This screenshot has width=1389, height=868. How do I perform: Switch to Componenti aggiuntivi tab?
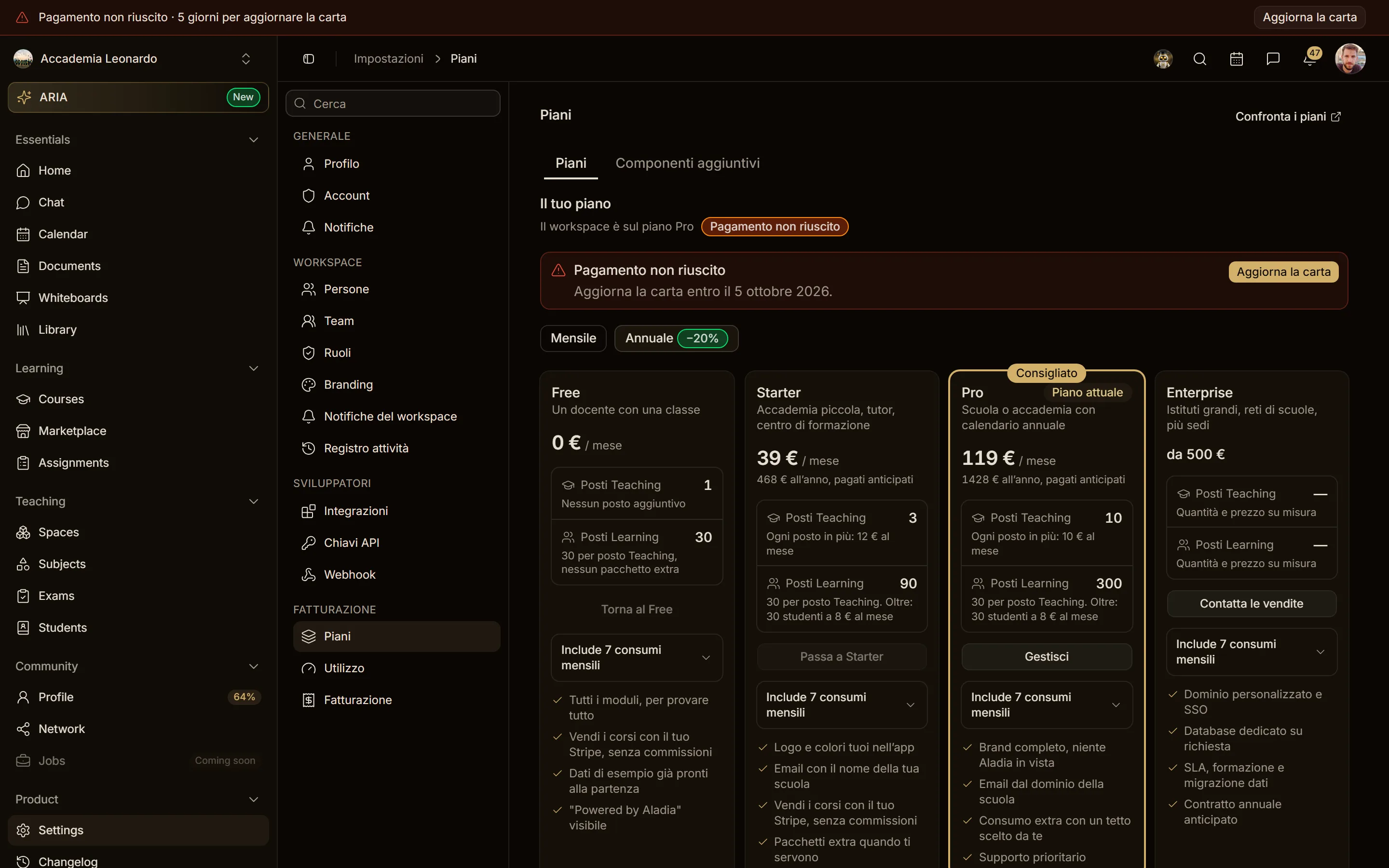point(688,163)
